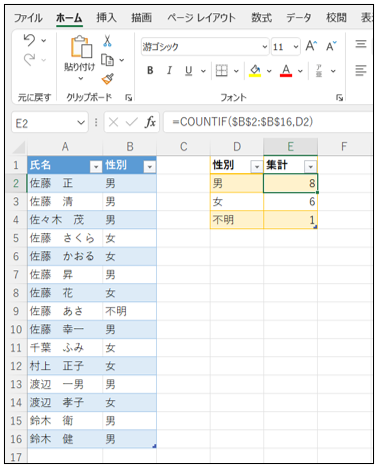Select the cell showing count 6
Image resolution: width=376 pixels, height=466 pixels.
coord(291,201)
